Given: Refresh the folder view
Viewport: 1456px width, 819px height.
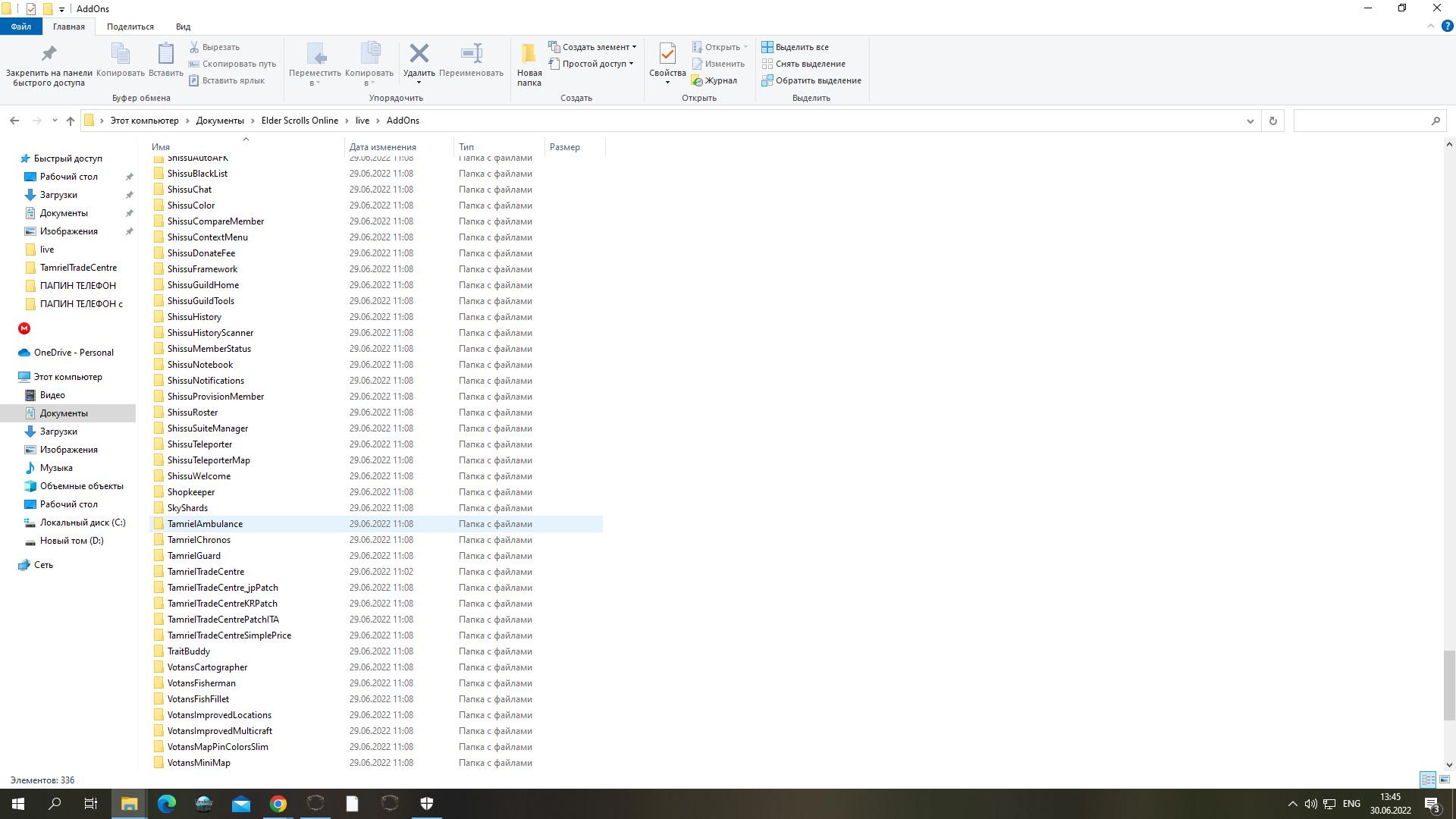Looking at the screenshot, I should 1273,121.
